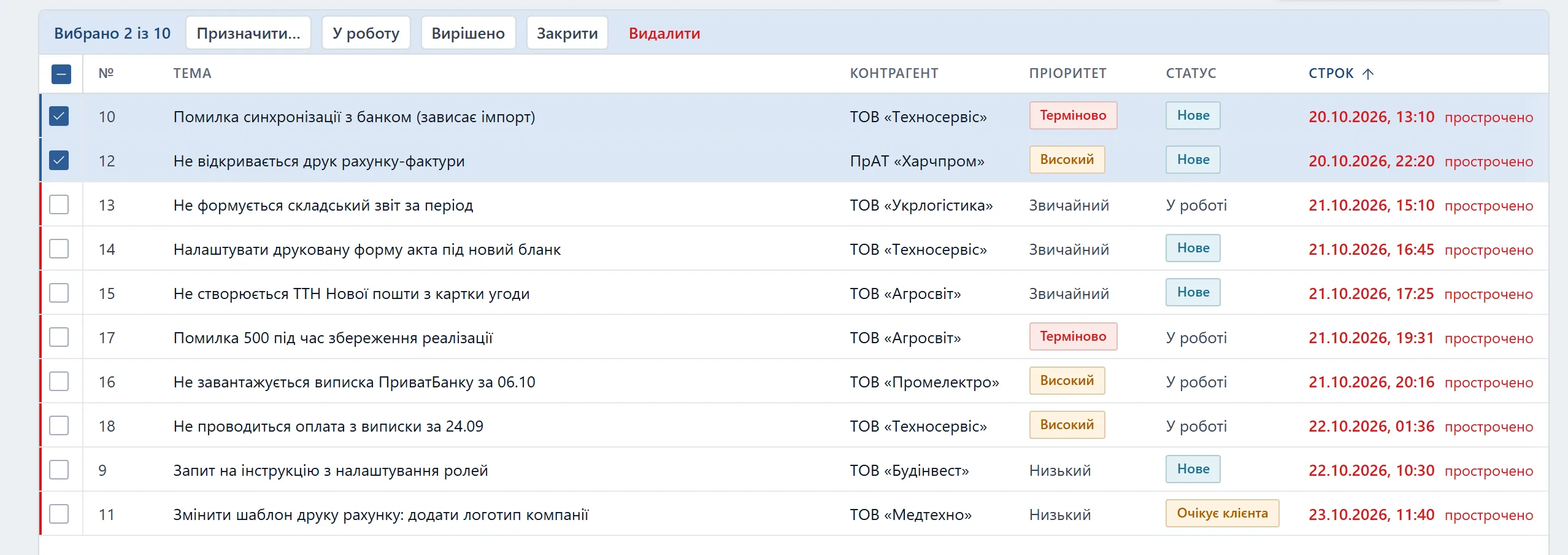Mark selected as Вирішено

(x=468, y=33)
